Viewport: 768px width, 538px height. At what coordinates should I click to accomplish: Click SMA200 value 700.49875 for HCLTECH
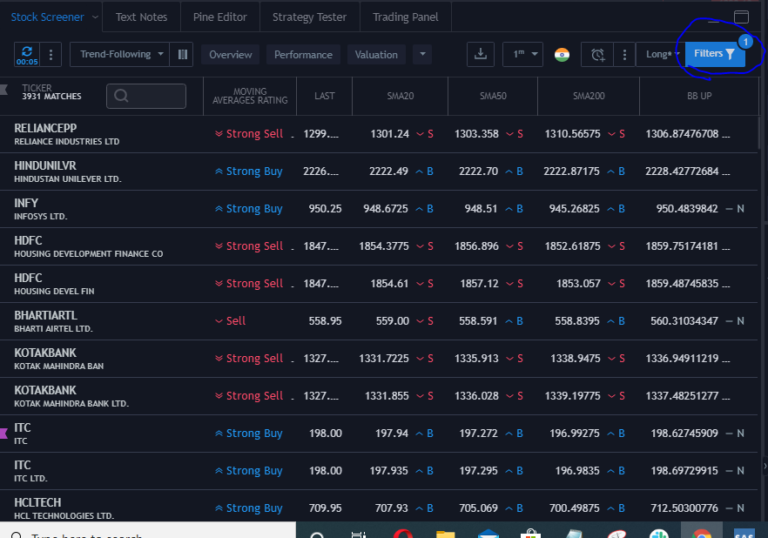pos(574,508)
